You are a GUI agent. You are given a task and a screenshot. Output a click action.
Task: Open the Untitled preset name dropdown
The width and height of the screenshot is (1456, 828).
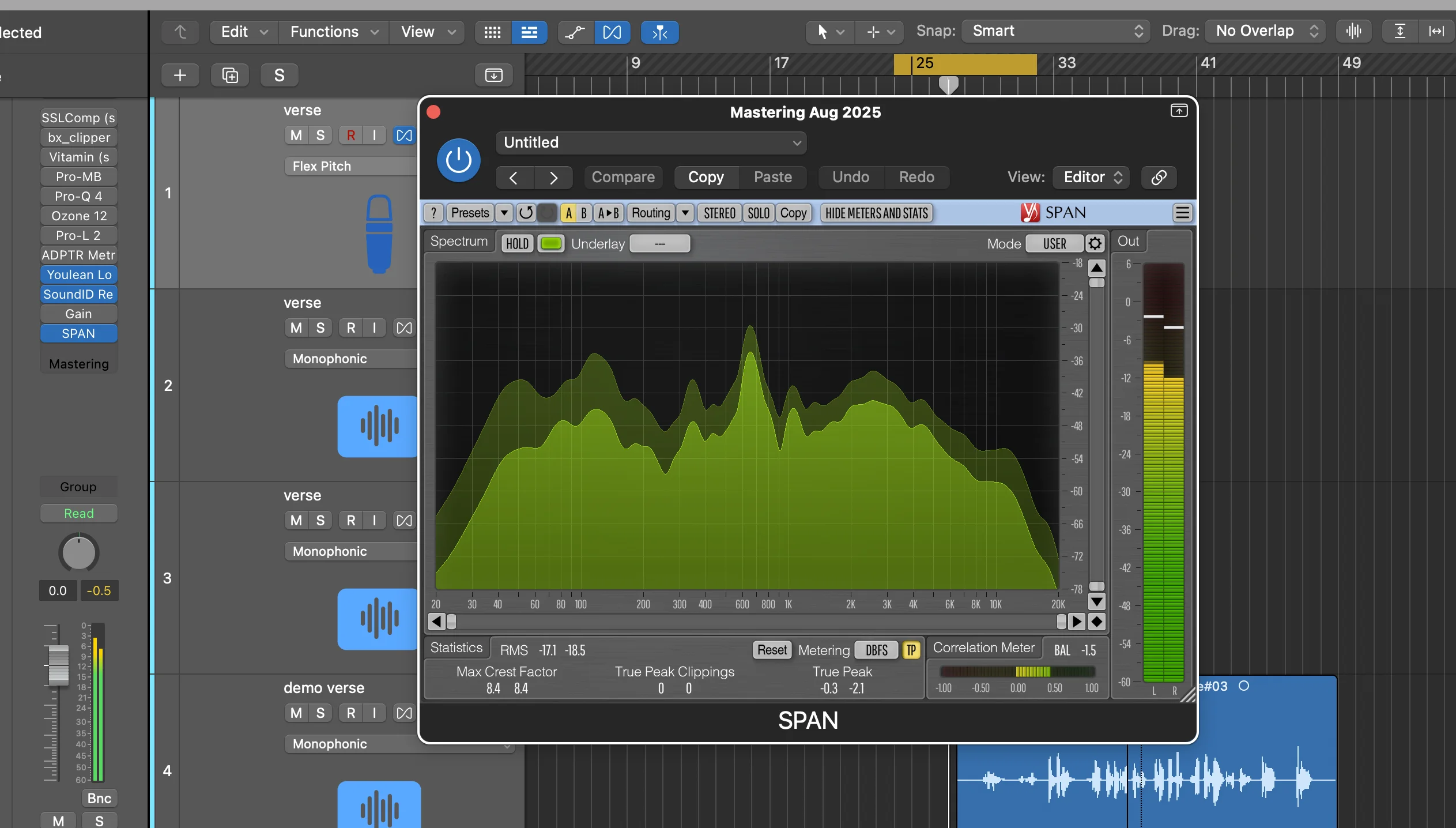(650, 142)
